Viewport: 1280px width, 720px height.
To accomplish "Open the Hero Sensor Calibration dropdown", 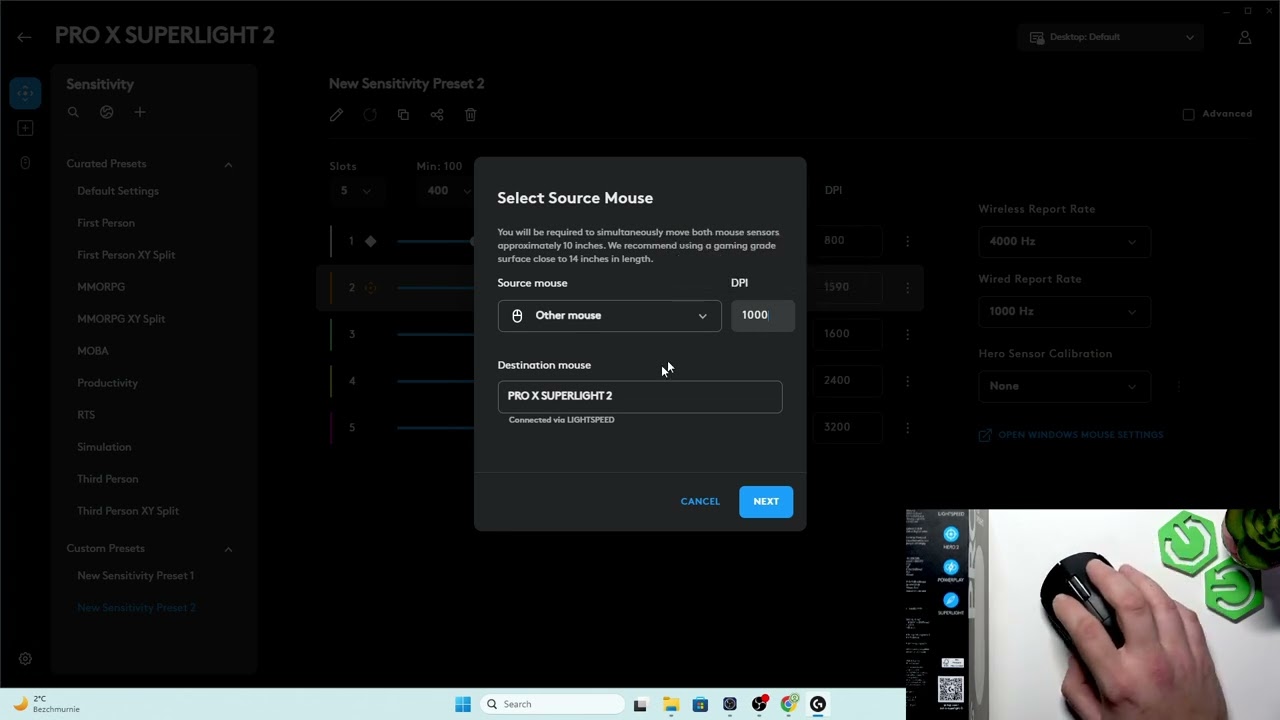I will pyautogui.click(x=1064, y=386).
